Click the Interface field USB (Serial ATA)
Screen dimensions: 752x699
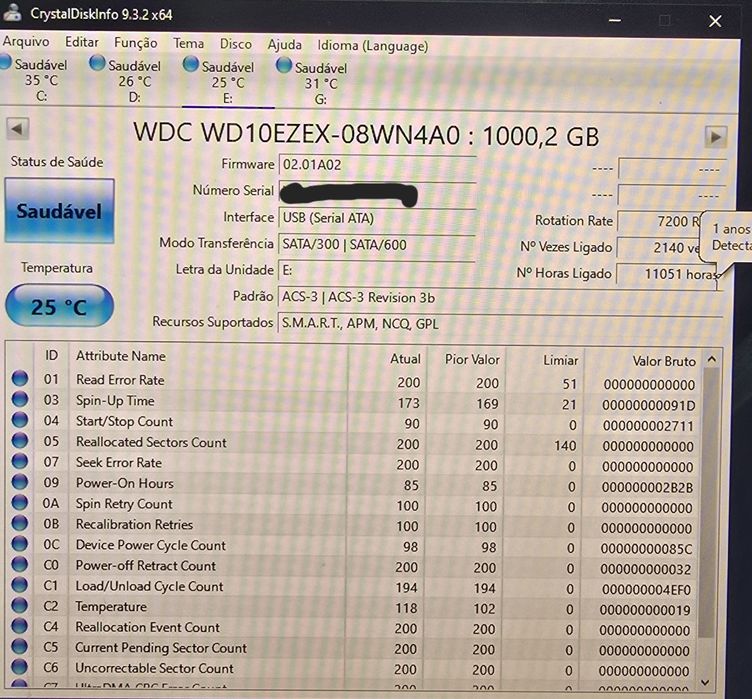coord(377,218)
